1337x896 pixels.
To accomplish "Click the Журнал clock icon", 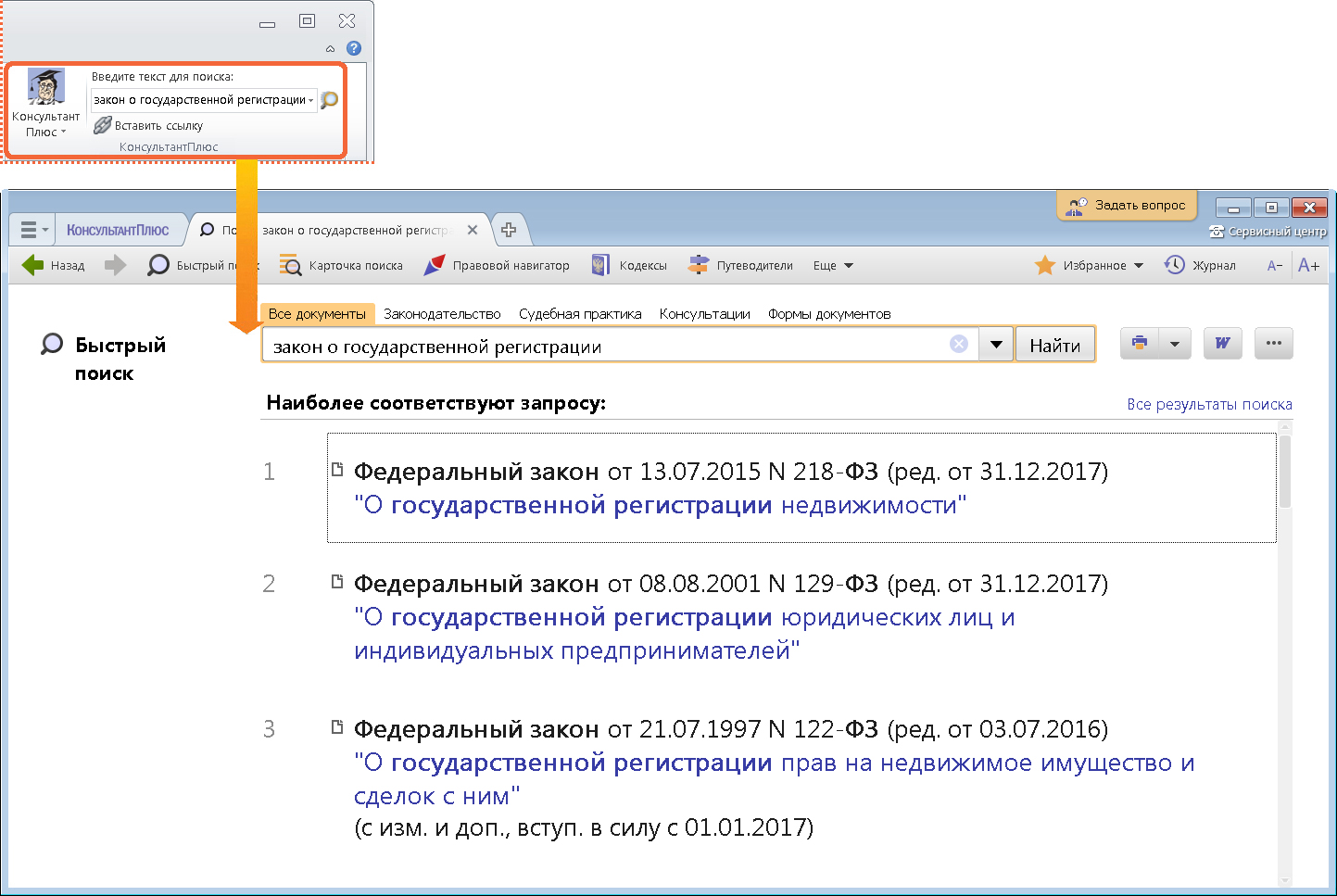I will pos(1174,265).
